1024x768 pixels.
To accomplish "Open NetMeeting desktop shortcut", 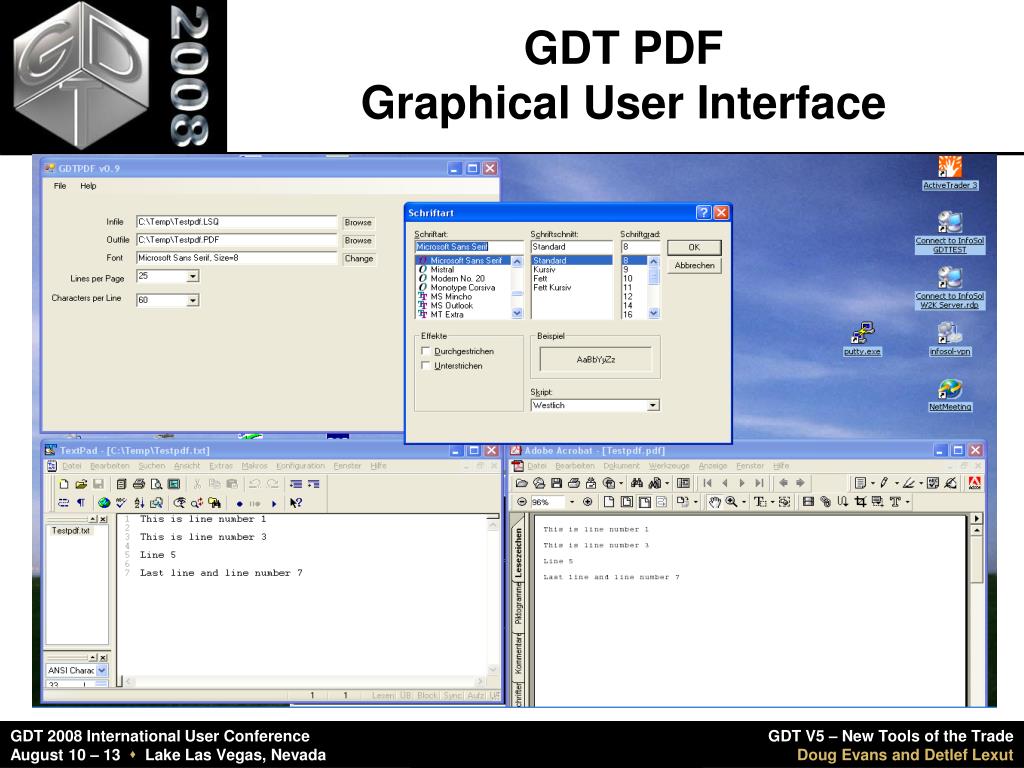I will click(950, 394).
